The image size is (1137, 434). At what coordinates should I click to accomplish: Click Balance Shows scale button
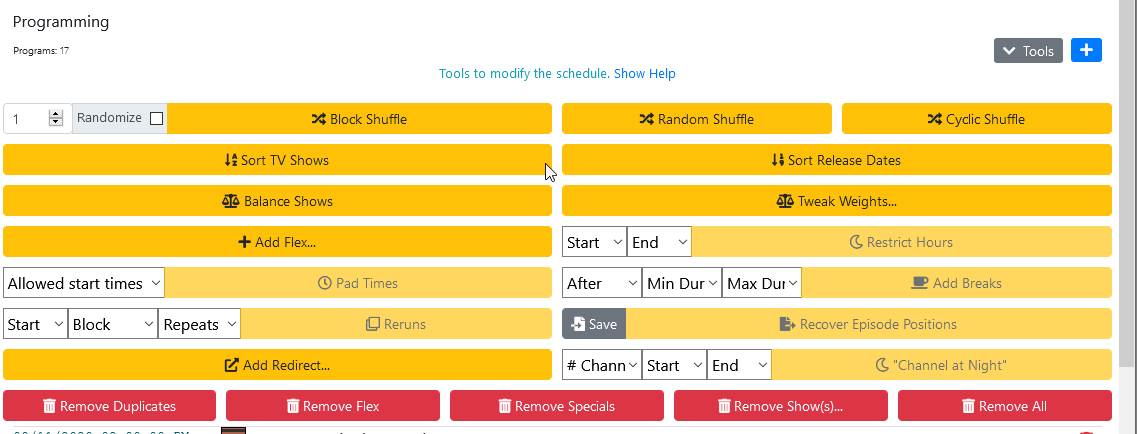277,201
